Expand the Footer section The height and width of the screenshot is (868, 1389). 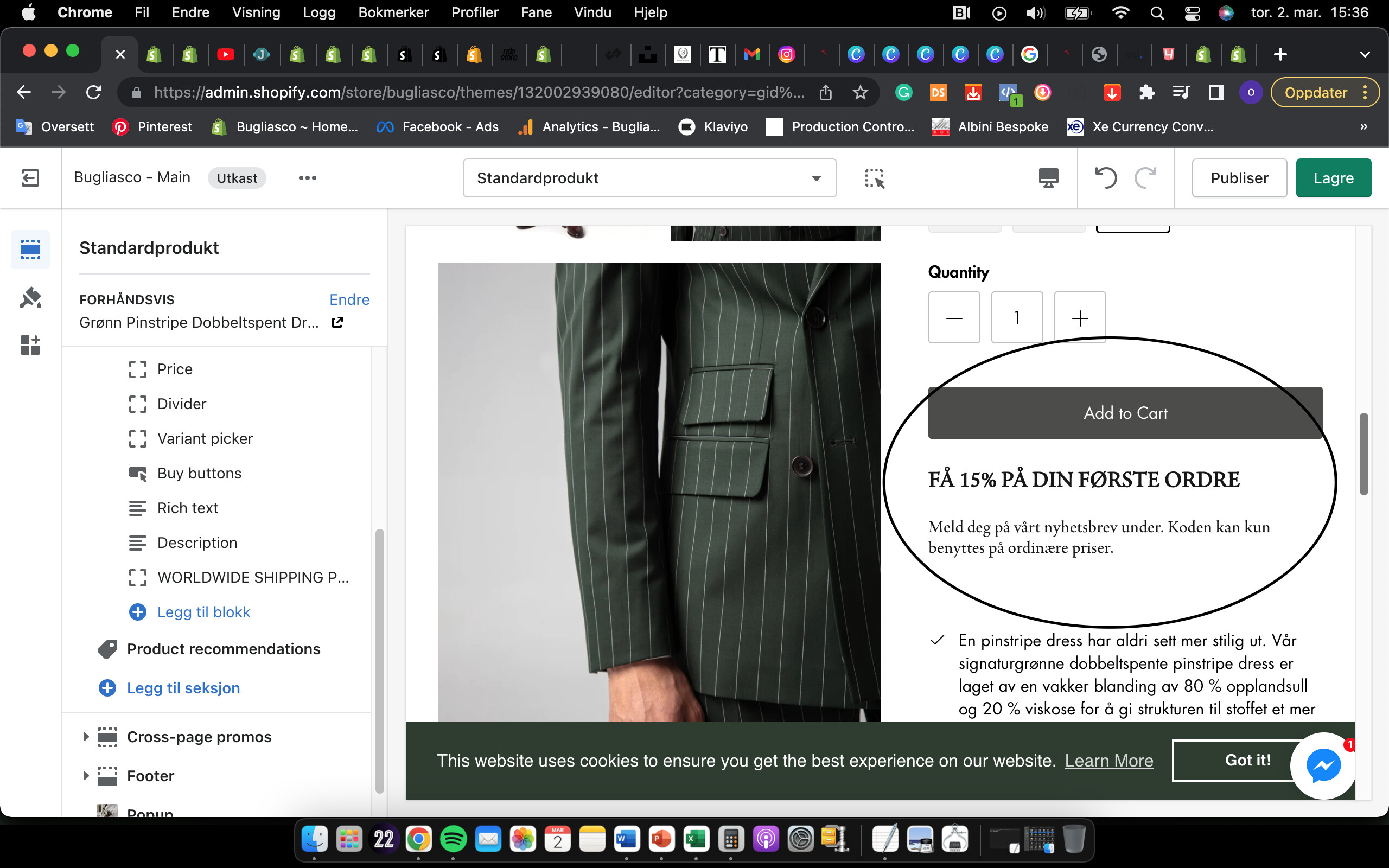(x=86, y=776)
